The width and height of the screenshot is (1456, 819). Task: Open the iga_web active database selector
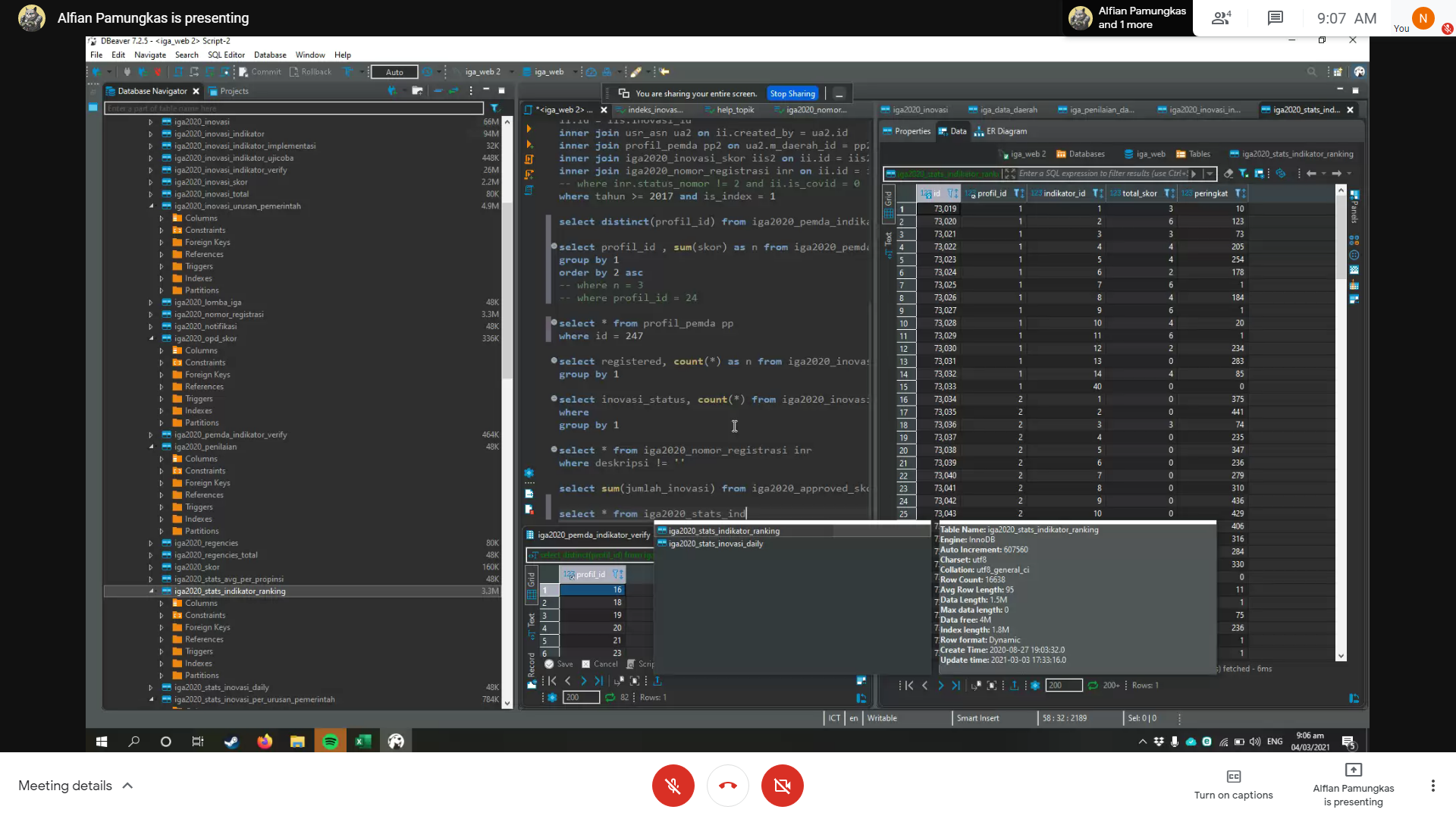[x=549, y=72]
